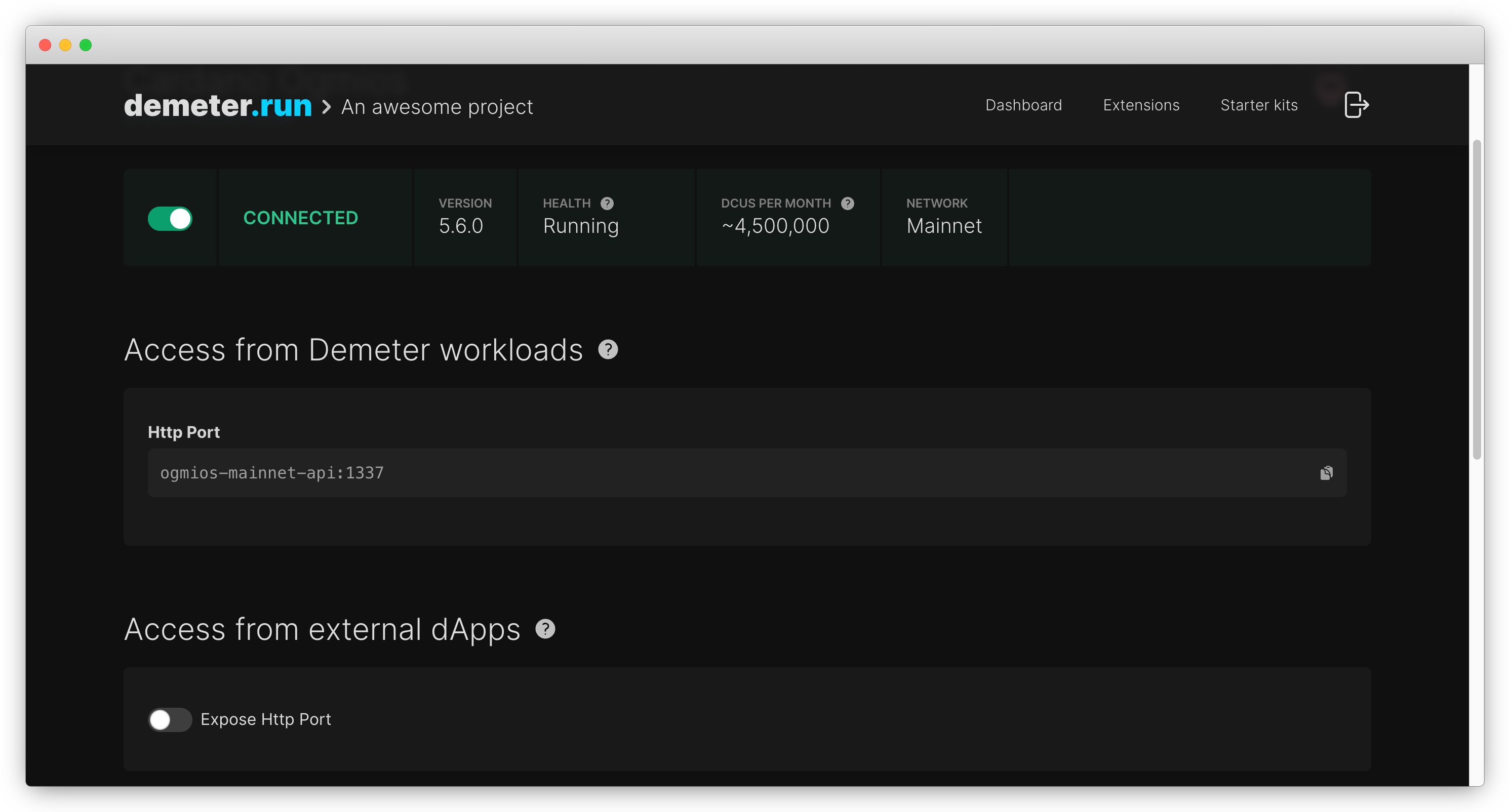Go to Extensions page

(x=1141, y=105)
